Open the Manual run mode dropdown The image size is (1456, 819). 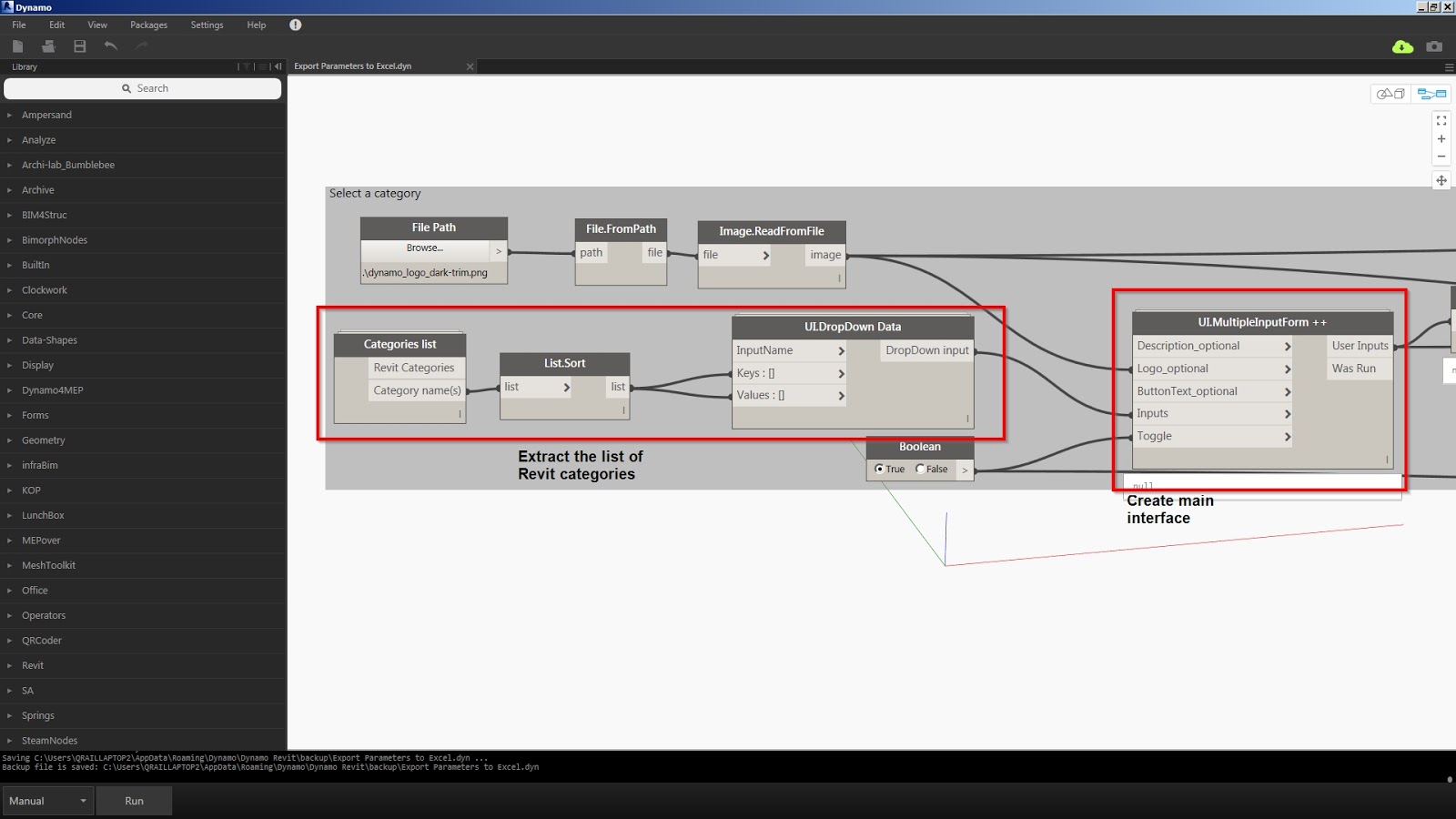(47, 801)
